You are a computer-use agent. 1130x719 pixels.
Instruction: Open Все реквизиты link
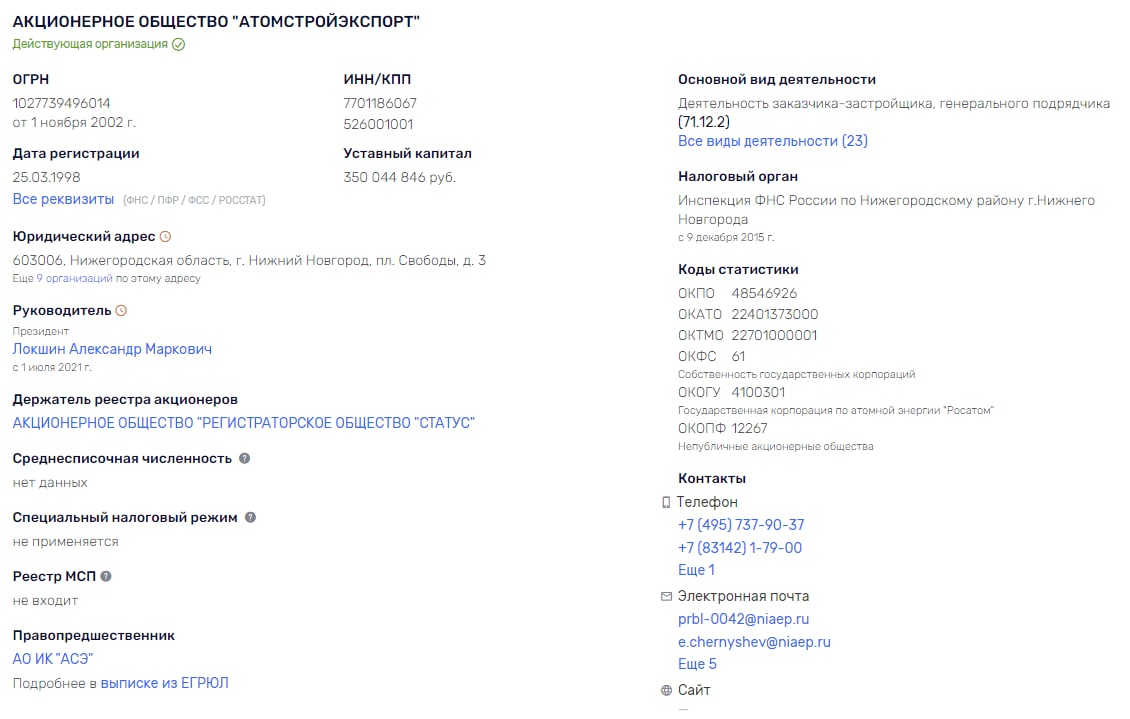click(x=63, y=200)
